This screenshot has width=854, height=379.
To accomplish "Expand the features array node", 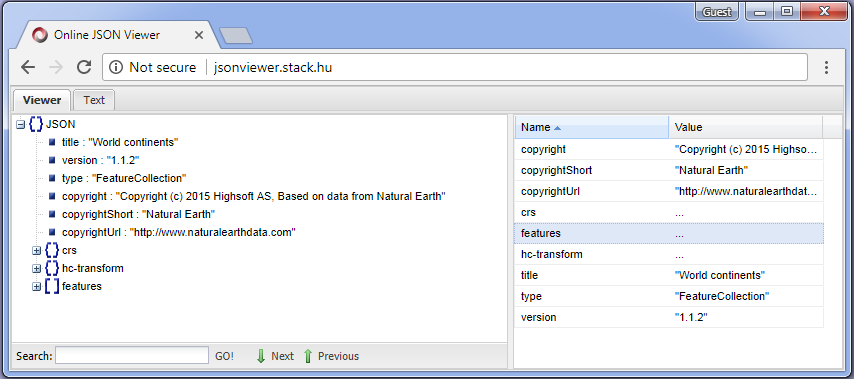I will pyautogui.click(x=36, y=287).
